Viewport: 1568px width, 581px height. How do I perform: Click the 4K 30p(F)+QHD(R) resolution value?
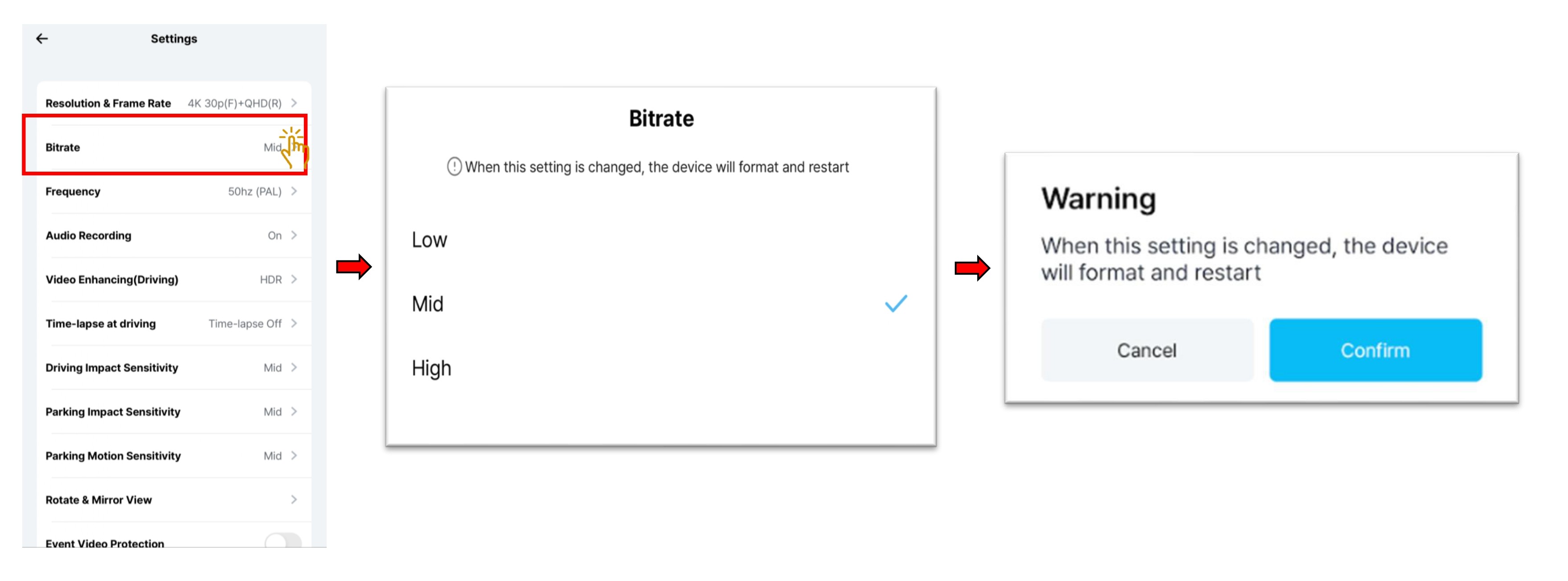coord(234,103)
